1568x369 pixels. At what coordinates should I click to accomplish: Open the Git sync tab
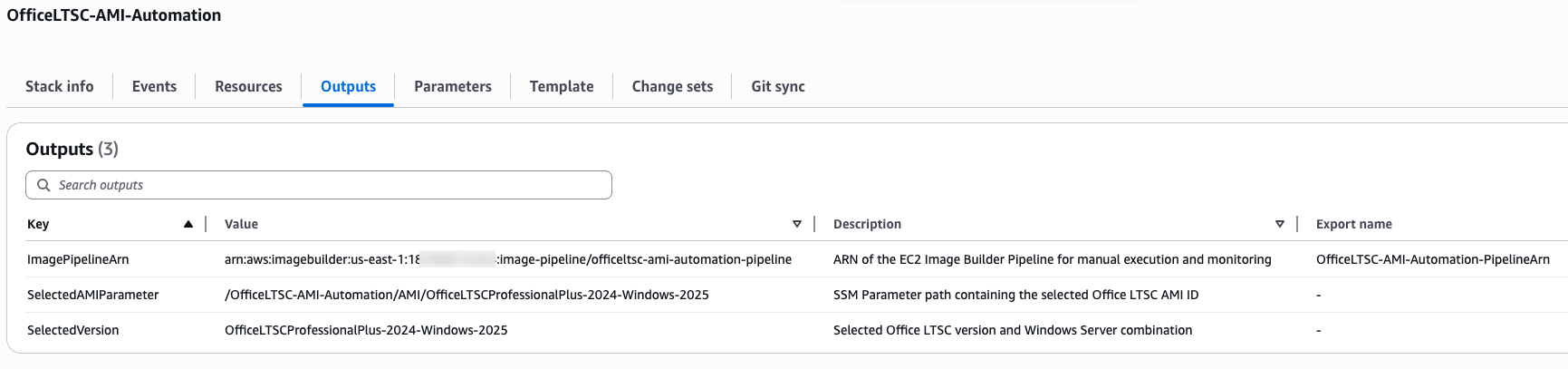pos(778,86)
